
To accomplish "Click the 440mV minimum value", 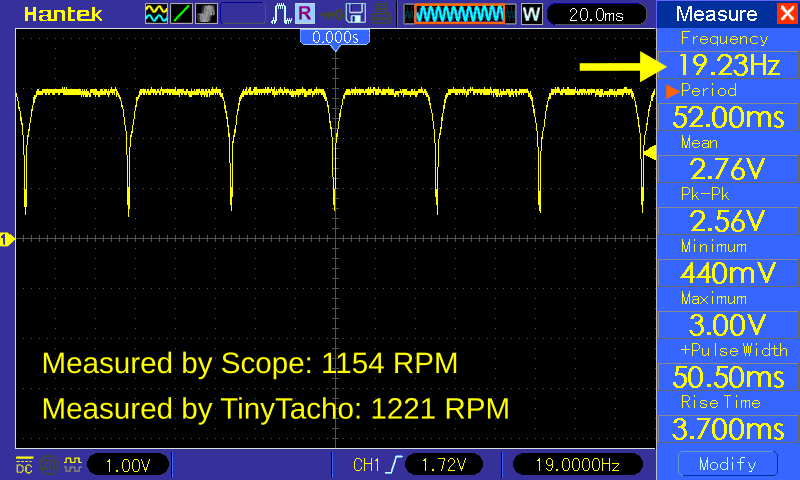I will click(x=729, y=273).
